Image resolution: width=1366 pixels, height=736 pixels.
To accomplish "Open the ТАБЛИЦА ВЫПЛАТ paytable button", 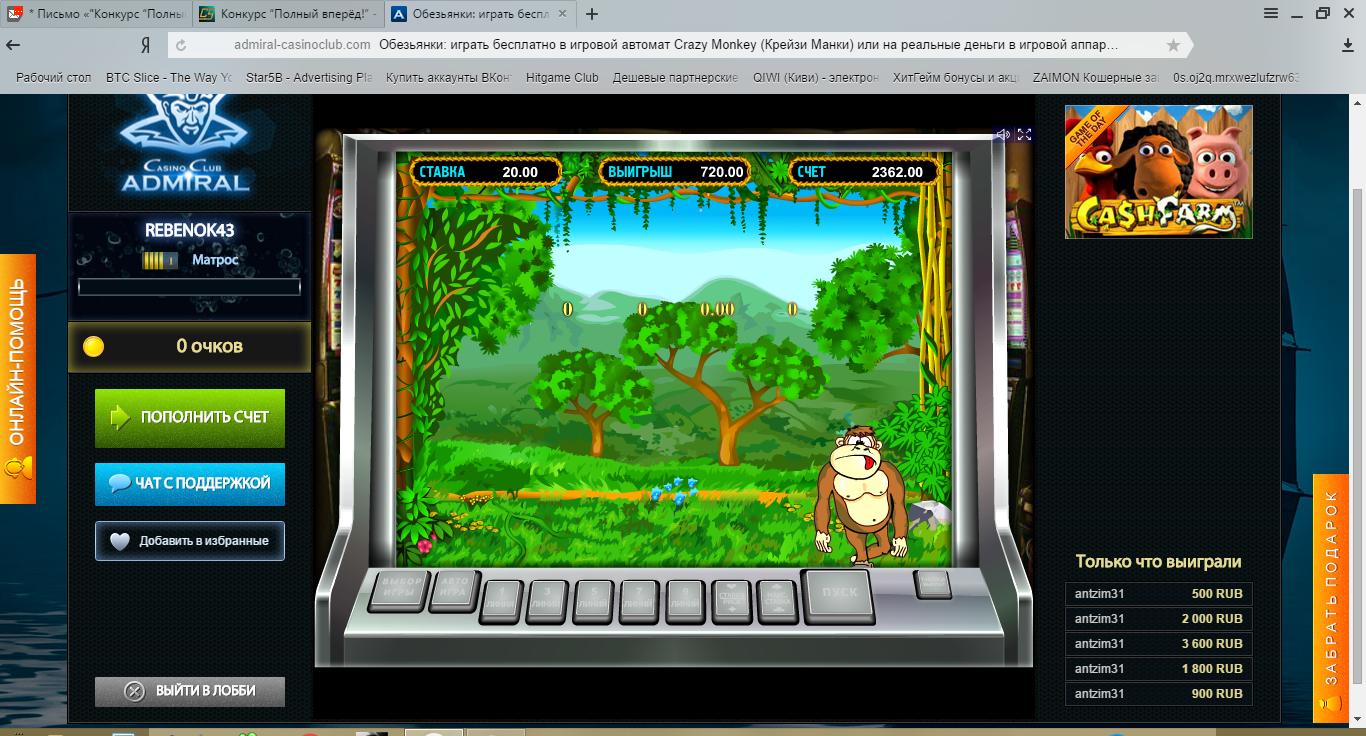I will click(933, 583).
